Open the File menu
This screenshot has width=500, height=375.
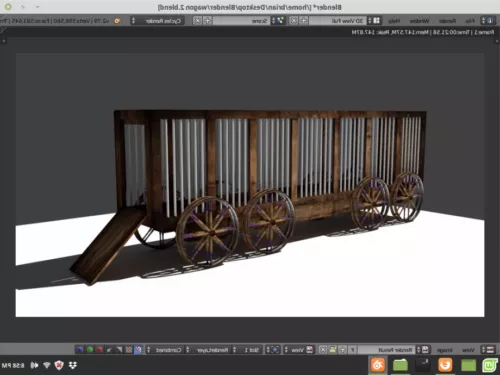click(x=470, y=21)
